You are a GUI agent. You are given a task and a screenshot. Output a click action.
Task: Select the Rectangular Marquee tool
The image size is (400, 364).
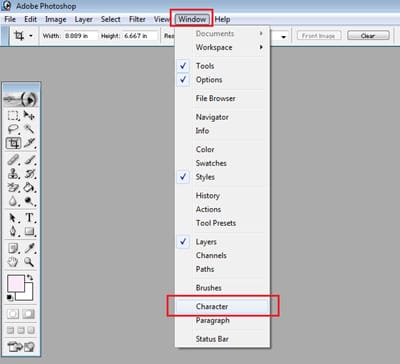click(13, 116)
